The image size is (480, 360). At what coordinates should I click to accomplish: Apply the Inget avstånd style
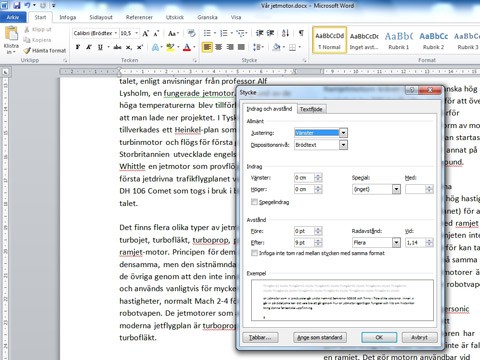coord(364,40)
